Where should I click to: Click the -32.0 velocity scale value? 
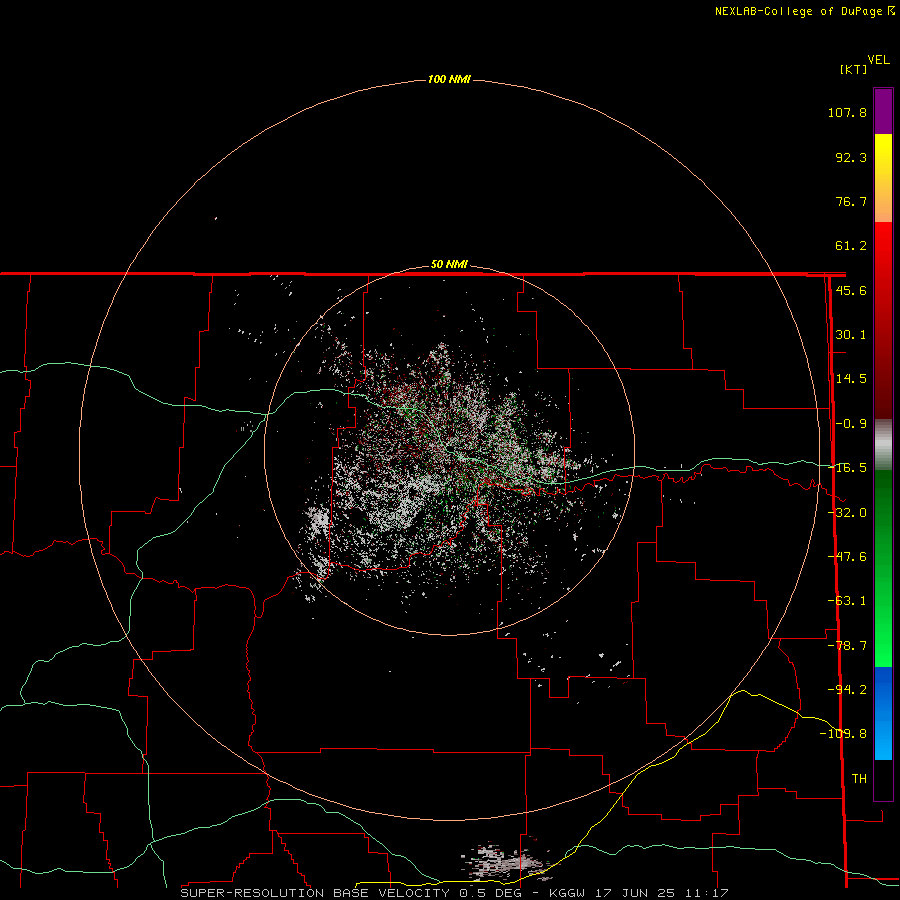click(848, 513)
